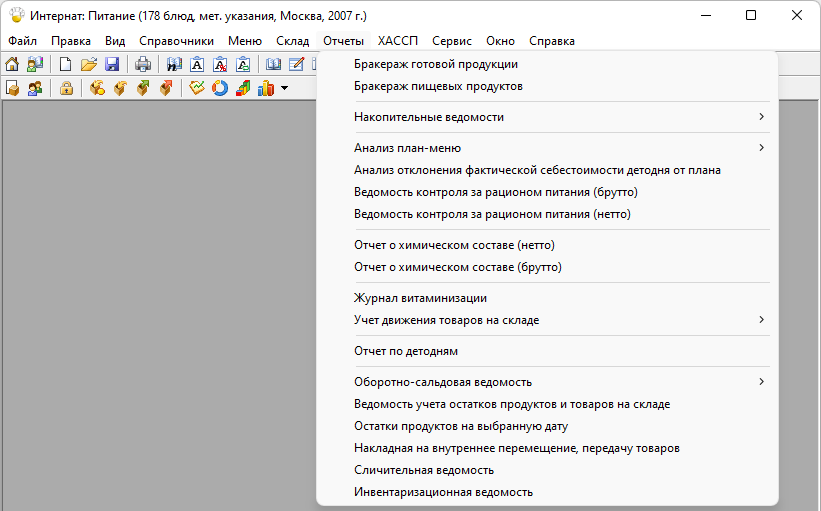Viewport: 821px width, 511px height.
Task: Click the printer icon in the toolbar
Action: [x=143, y=65]
